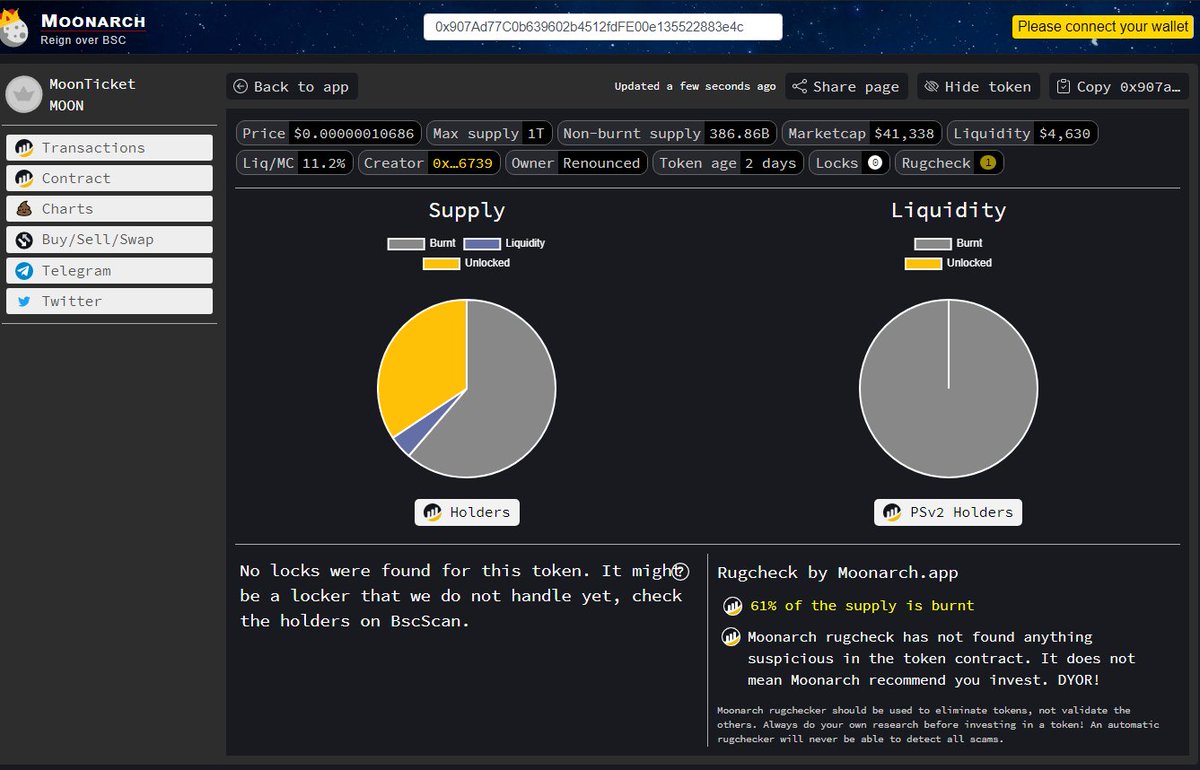Click the token address search field

click(x=603, y=27)
